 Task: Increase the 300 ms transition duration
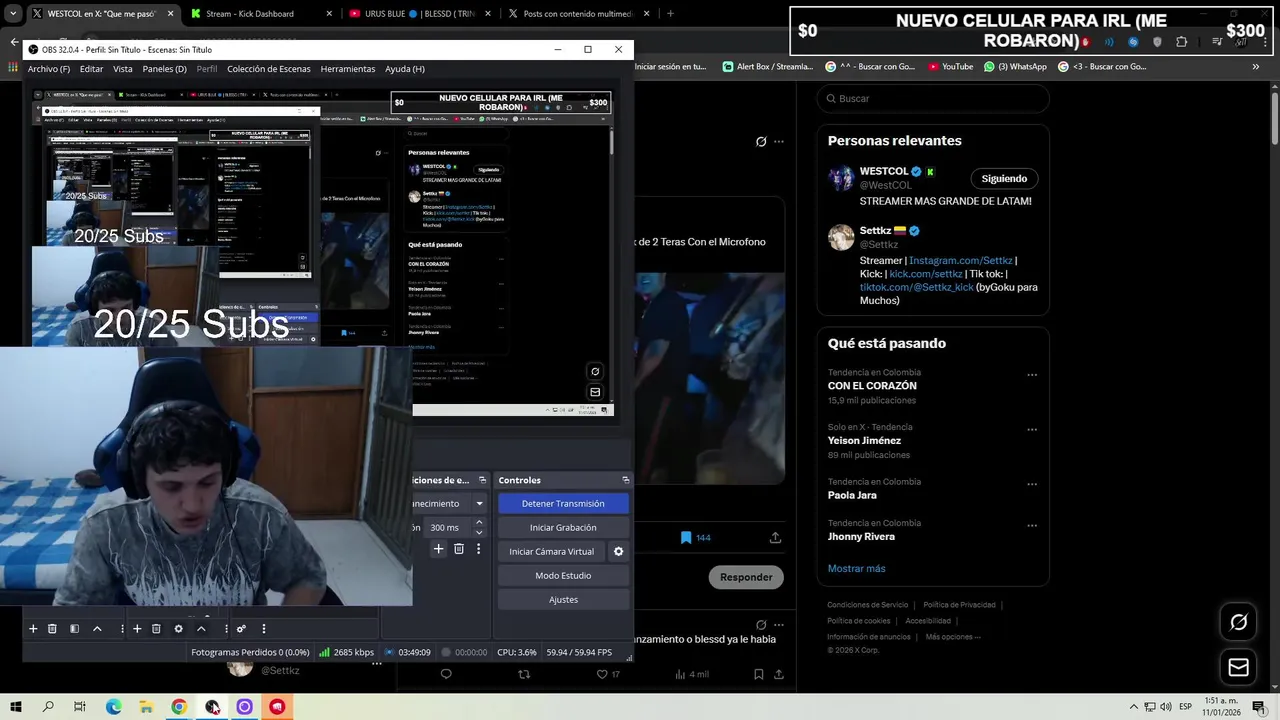point(479,522)
